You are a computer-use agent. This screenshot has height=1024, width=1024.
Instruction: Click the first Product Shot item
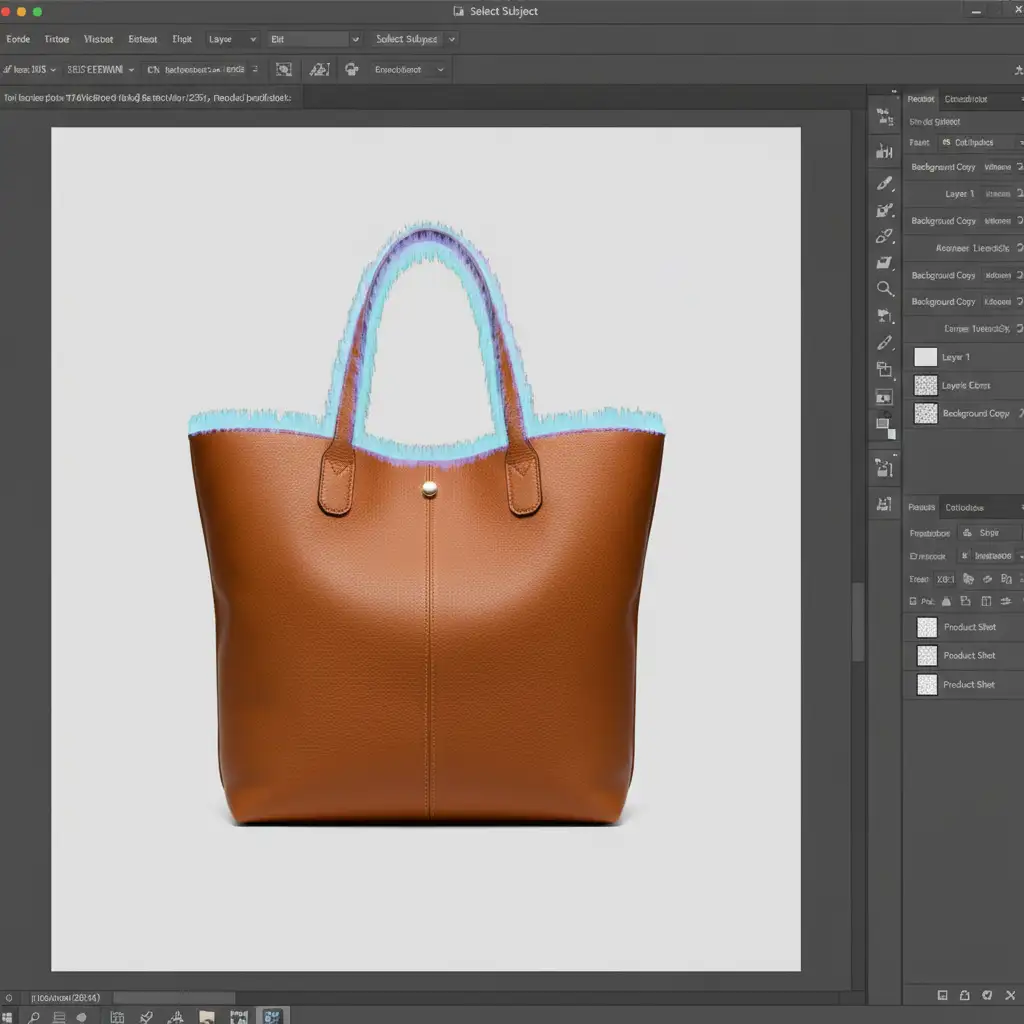coord(969,627)
